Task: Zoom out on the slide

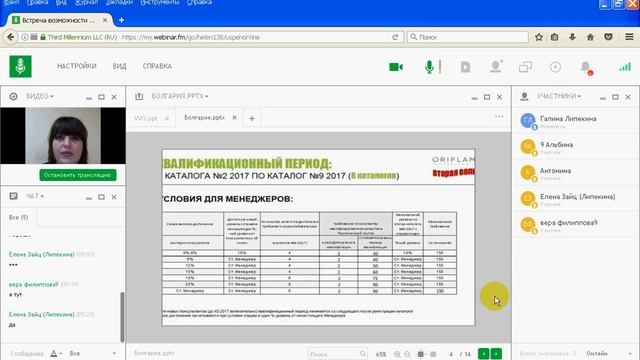Action: tap(407, 354)
